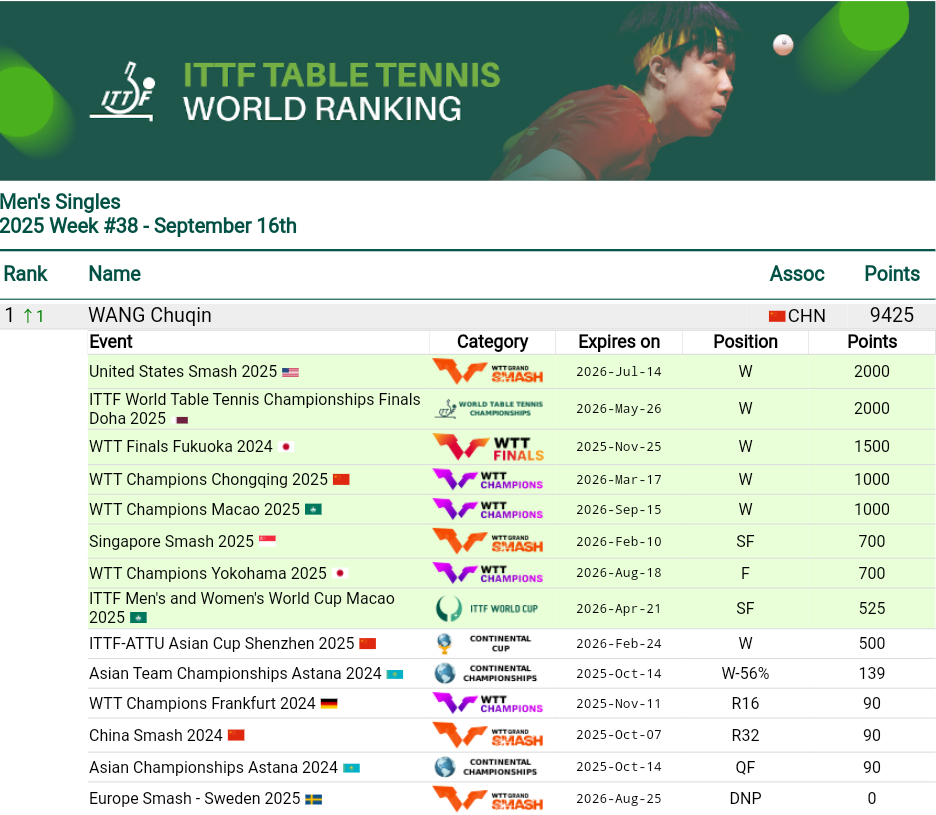Click the World Table Tennis Championships logo

coord(488,409)
